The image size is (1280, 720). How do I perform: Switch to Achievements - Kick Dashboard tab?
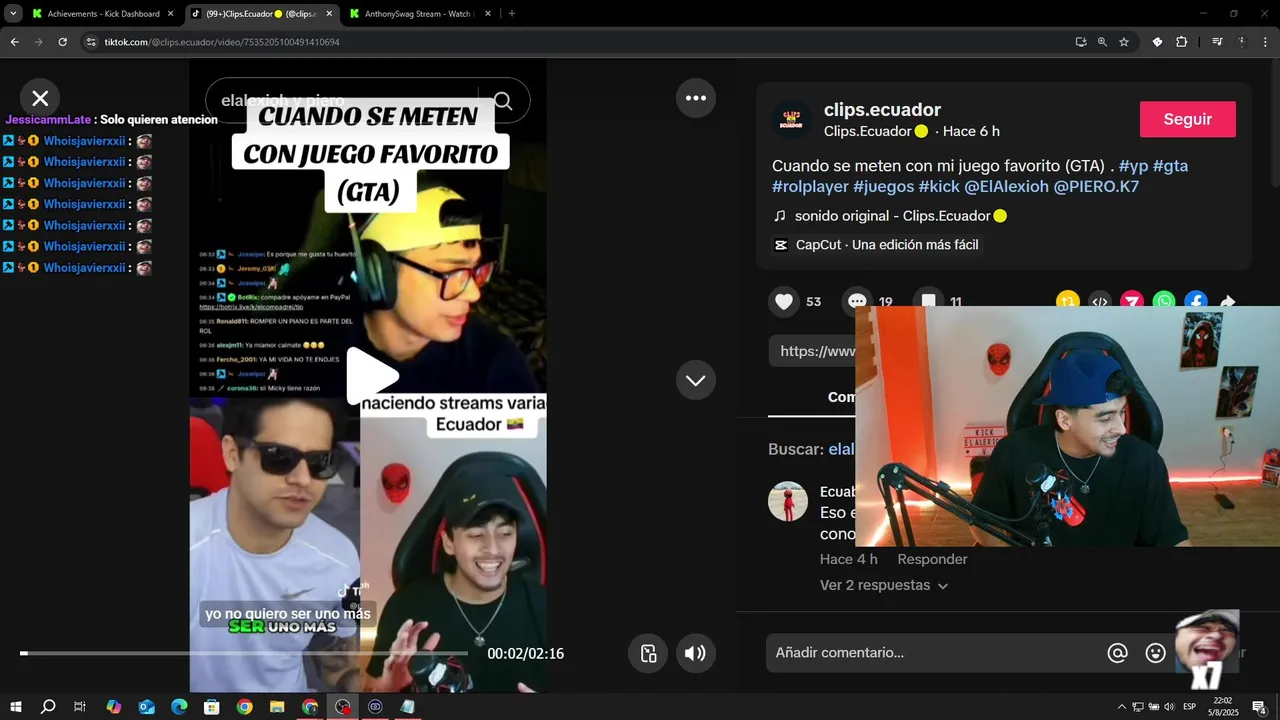click(103, 14)
